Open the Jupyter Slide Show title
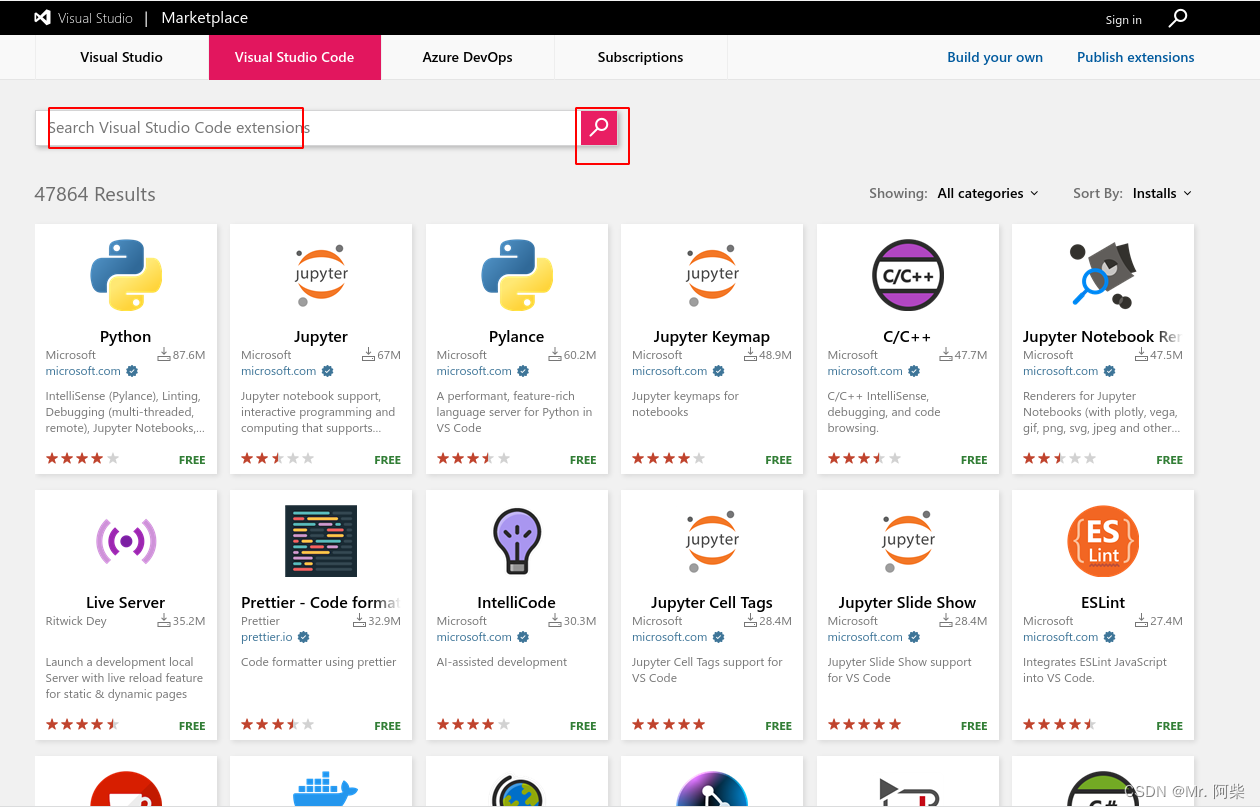Screen dimensions: 1260x809 tap(907, 603)
